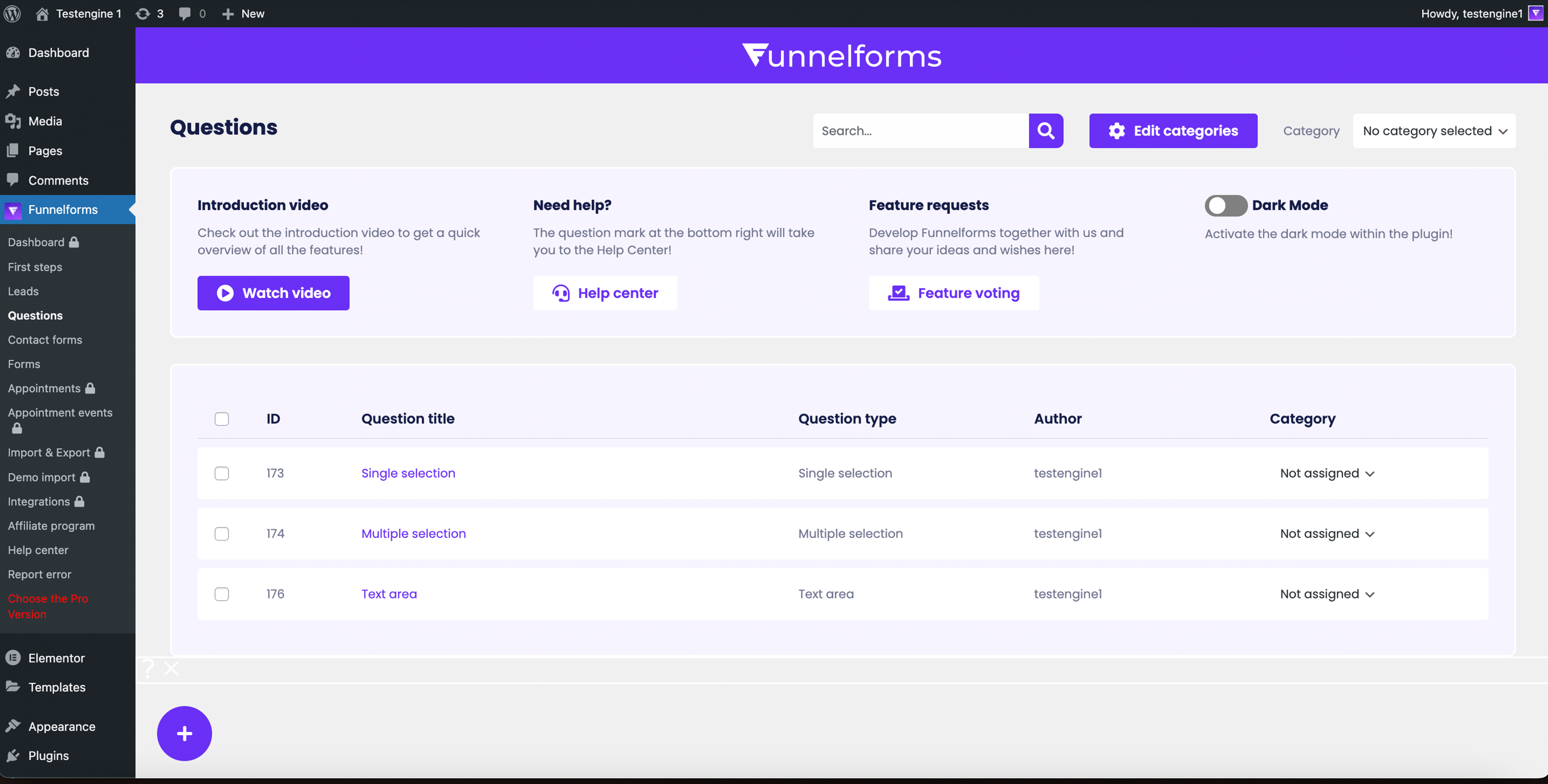Click the round plus add question button
The width and height of the screenshot is (1548, 784).
184,733
